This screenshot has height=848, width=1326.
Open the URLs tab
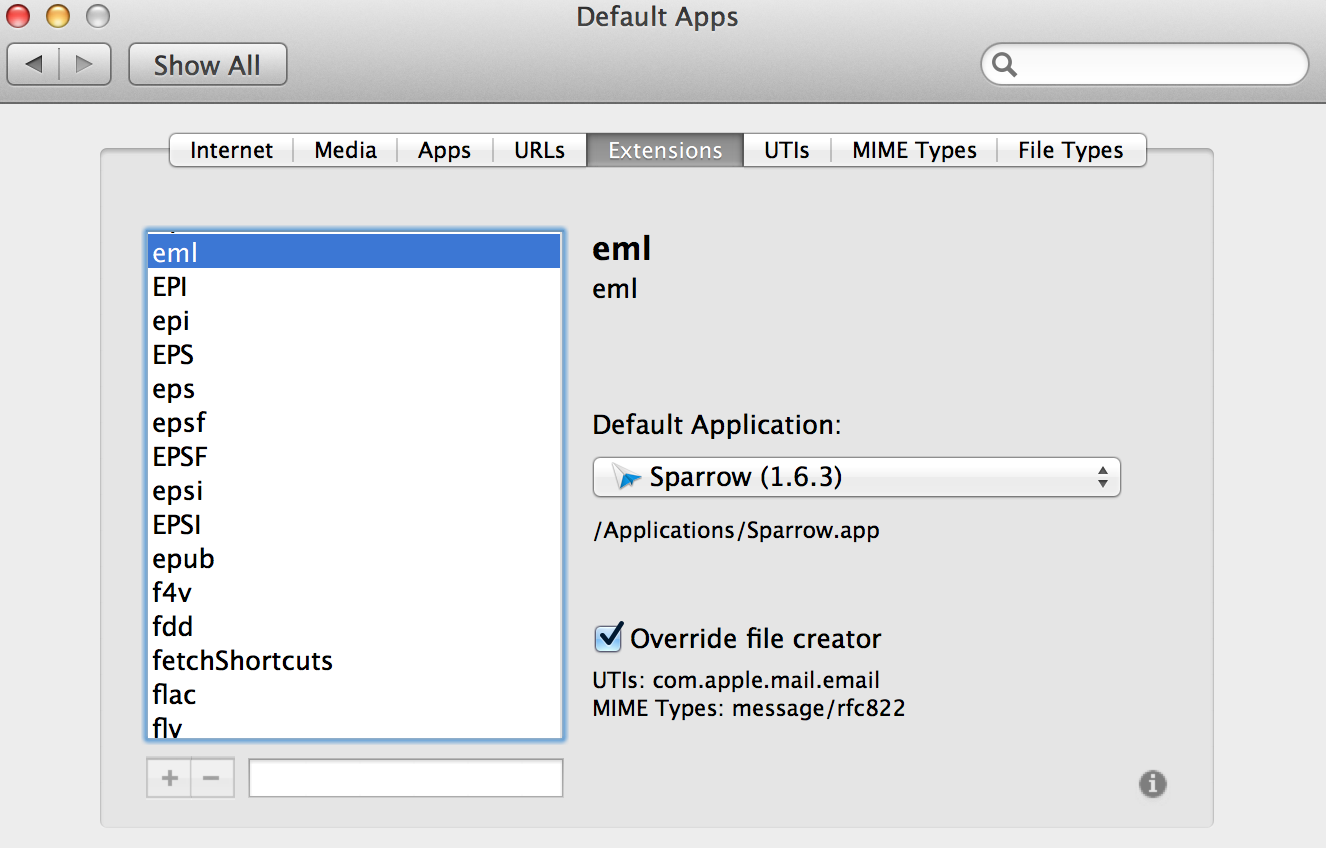click(x=539, y=150)
